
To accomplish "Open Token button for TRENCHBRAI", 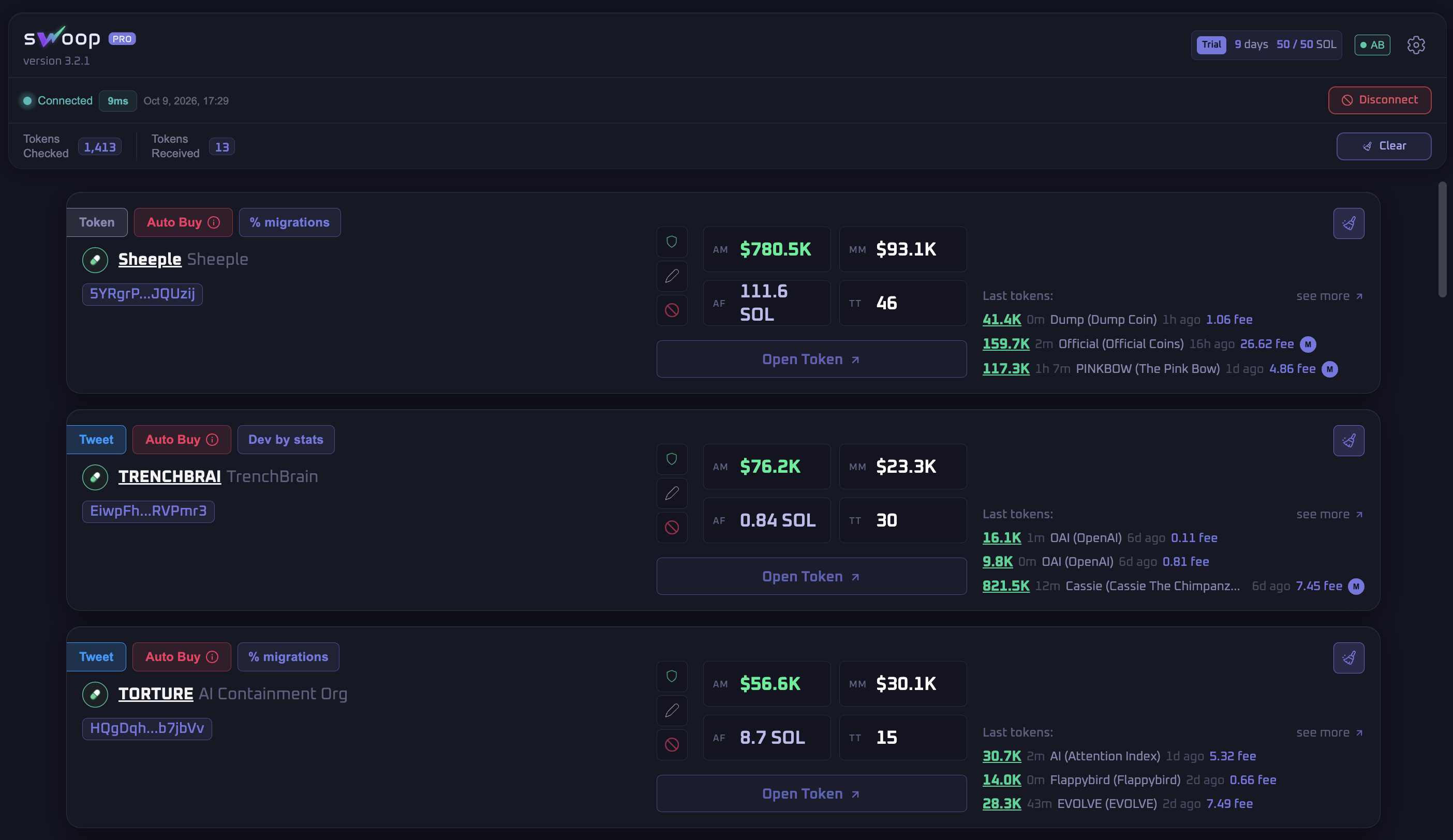I will (811, 577).
